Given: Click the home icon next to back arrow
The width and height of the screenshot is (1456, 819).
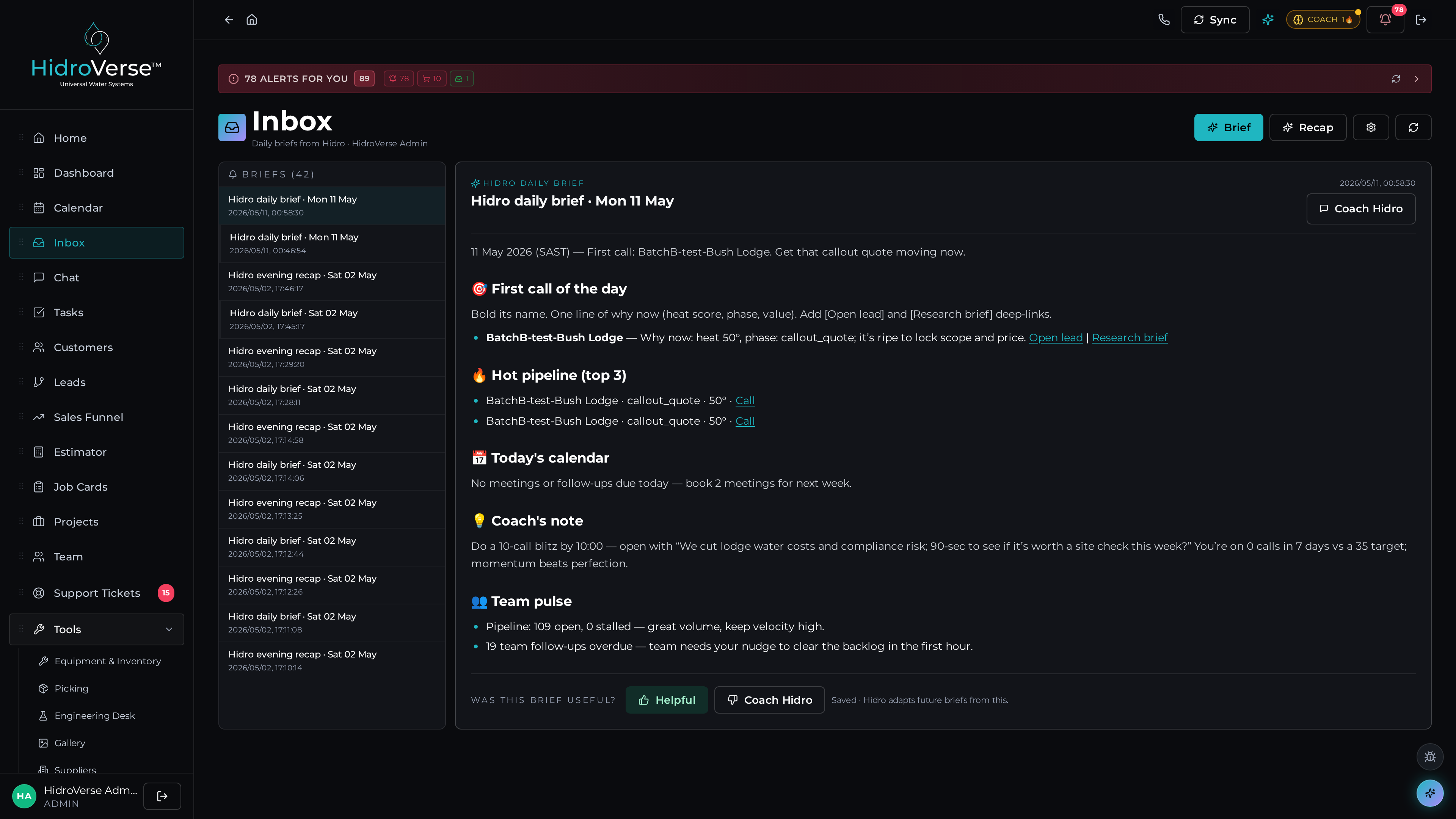Looking at the screenshot, I should (251, 20).
